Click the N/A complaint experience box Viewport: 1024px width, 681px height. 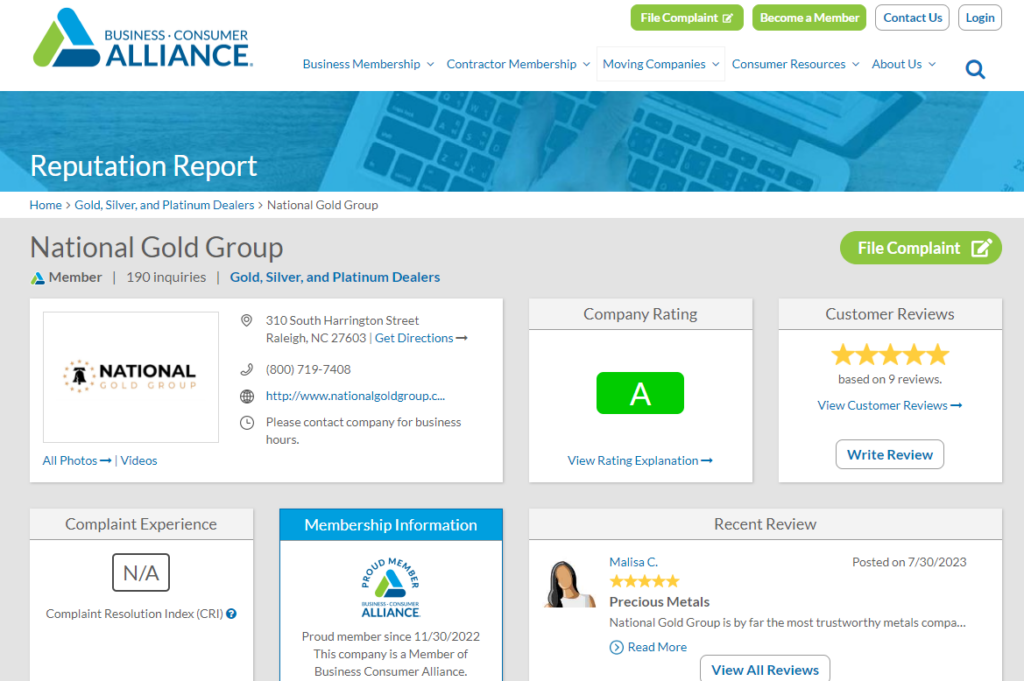tap(141, 573)
